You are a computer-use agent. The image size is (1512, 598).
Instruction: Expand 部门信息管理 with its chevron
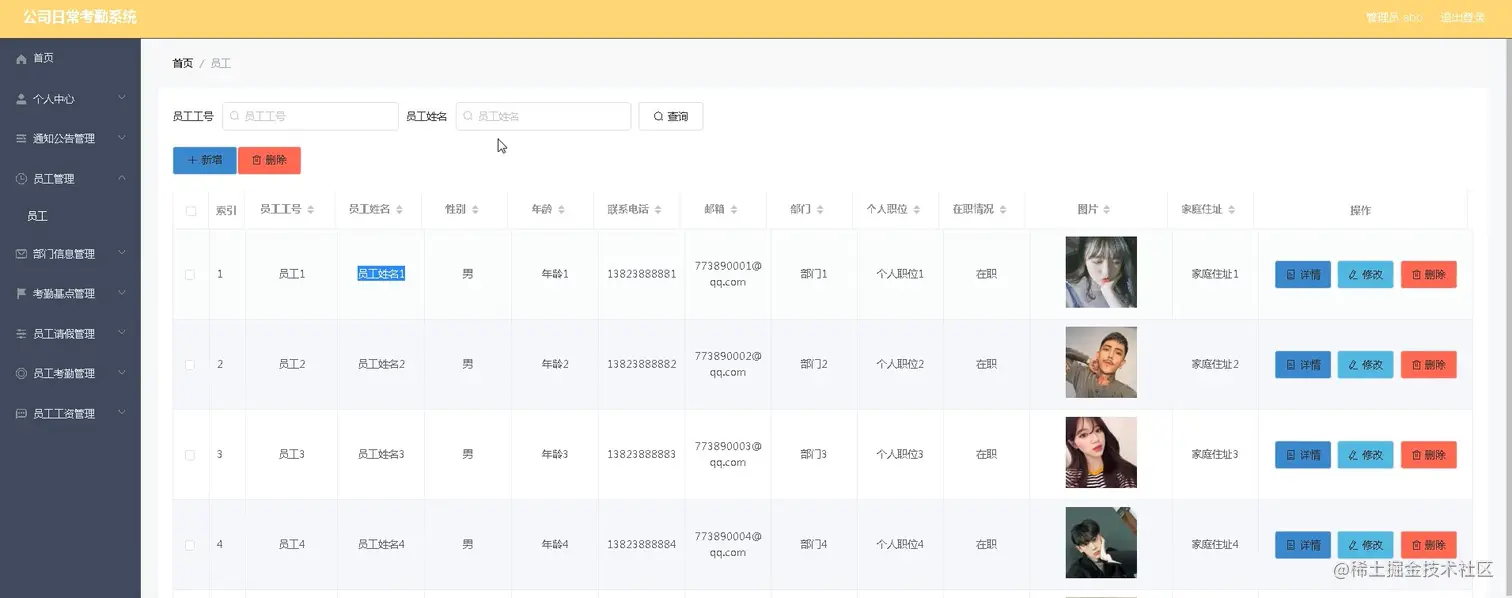click(122, 253)
